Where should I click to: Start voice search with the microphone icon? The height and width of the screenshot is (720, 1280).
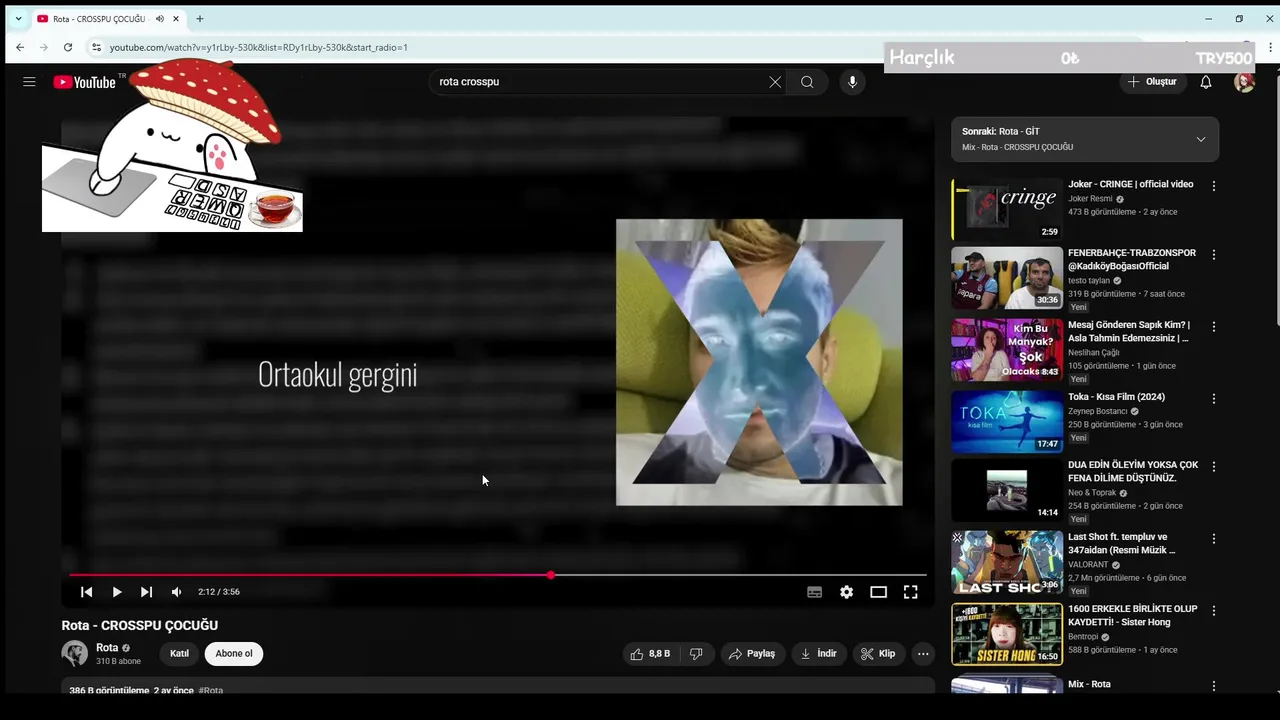coord(852,82)
